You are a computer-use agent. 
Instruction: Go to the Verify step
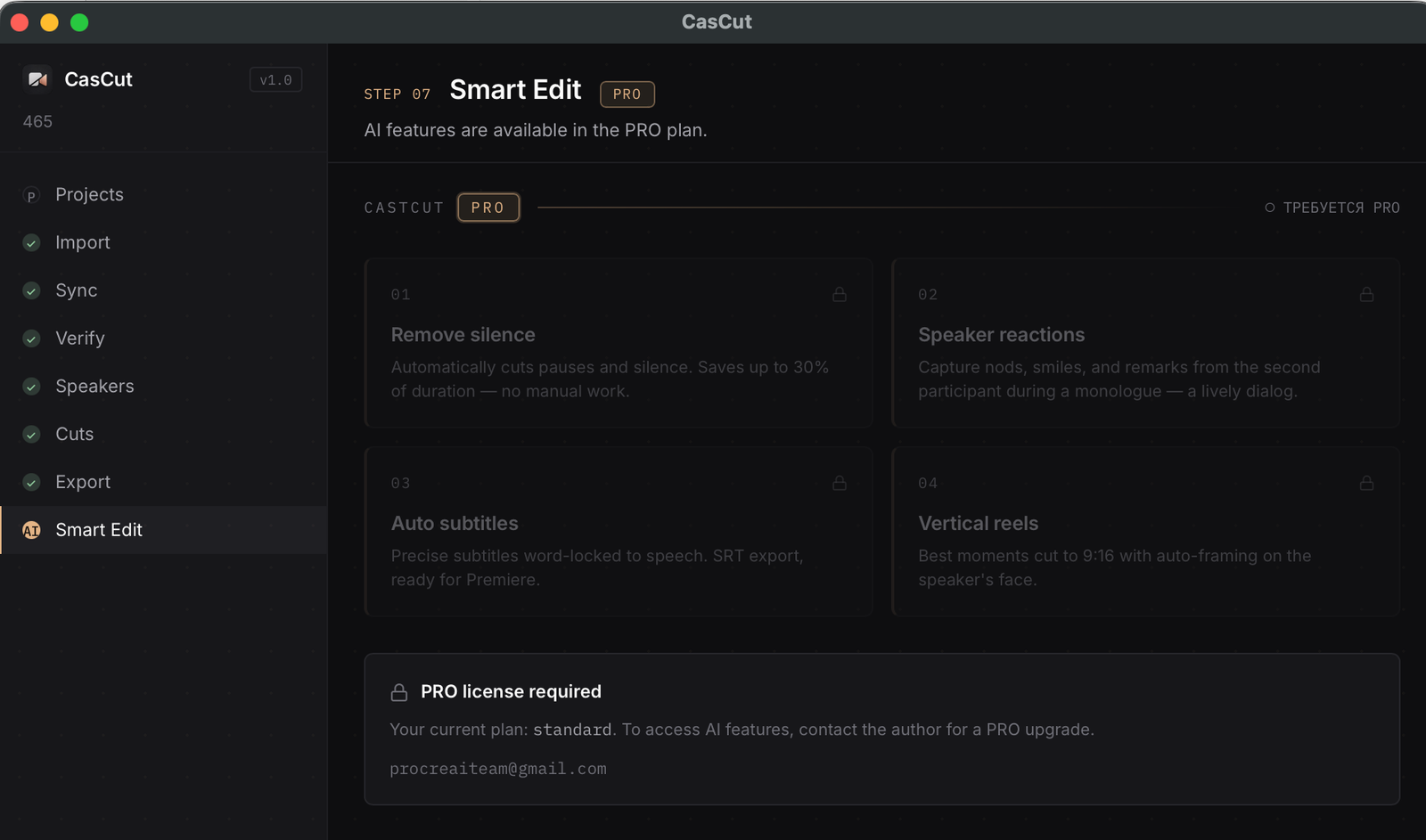(164, 338)
